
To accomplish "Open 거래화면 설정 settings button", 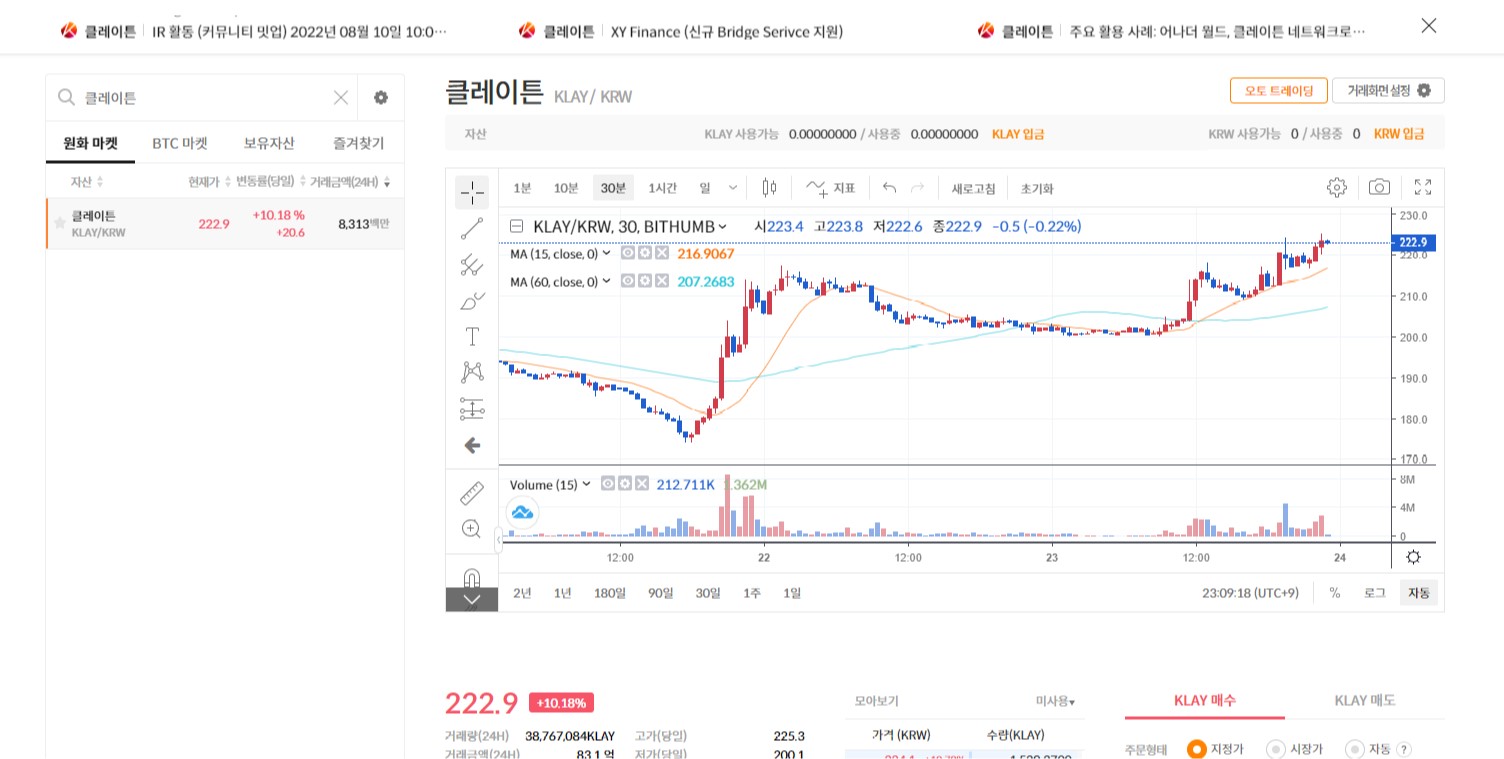I will point(1388,90).
